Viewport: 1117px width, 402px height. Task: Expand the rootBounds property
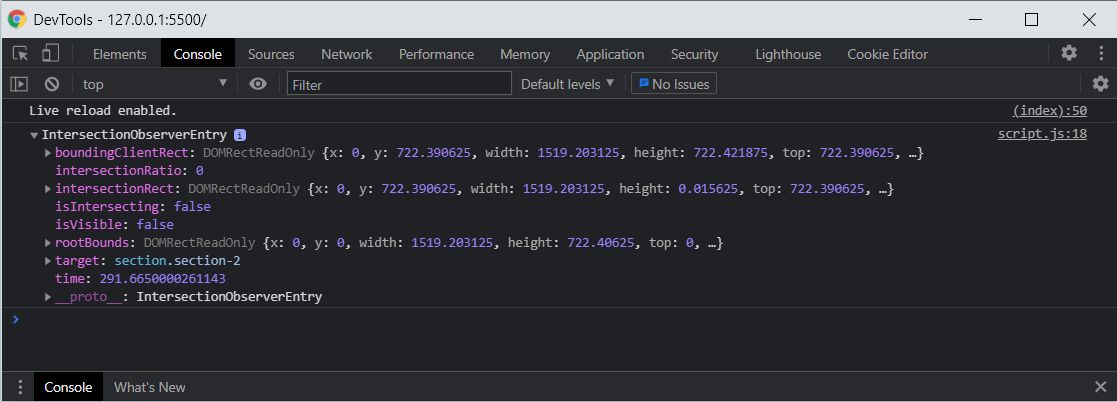[48, 243]
